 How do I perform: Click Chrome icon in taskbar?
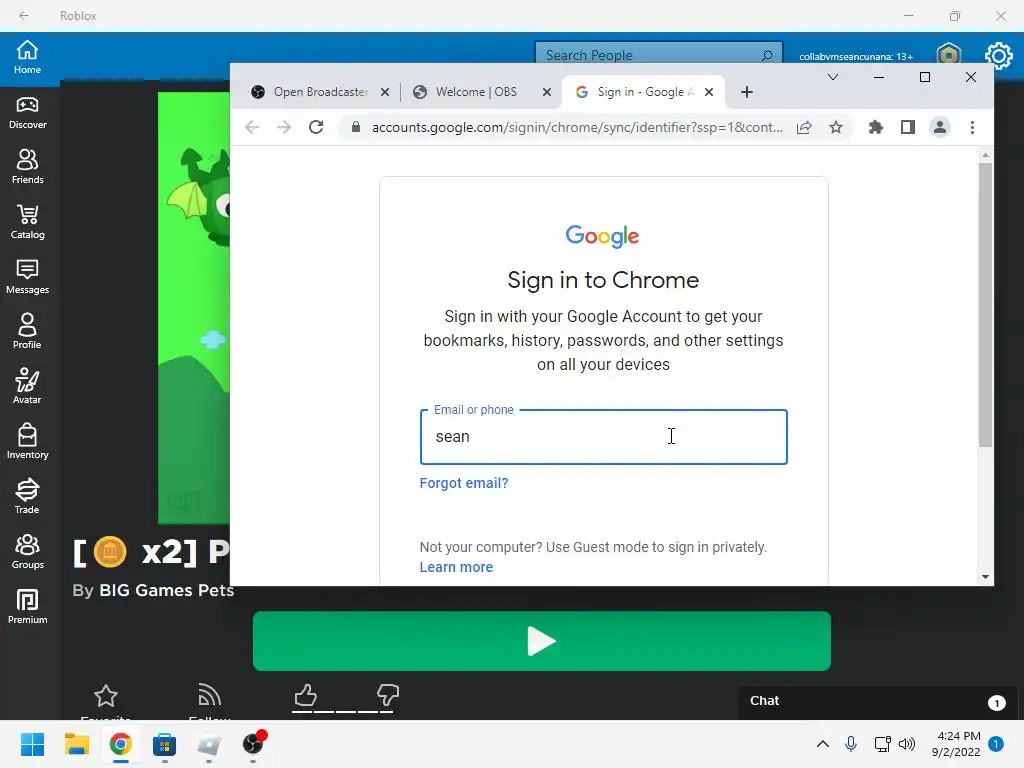tap(120, 744)
